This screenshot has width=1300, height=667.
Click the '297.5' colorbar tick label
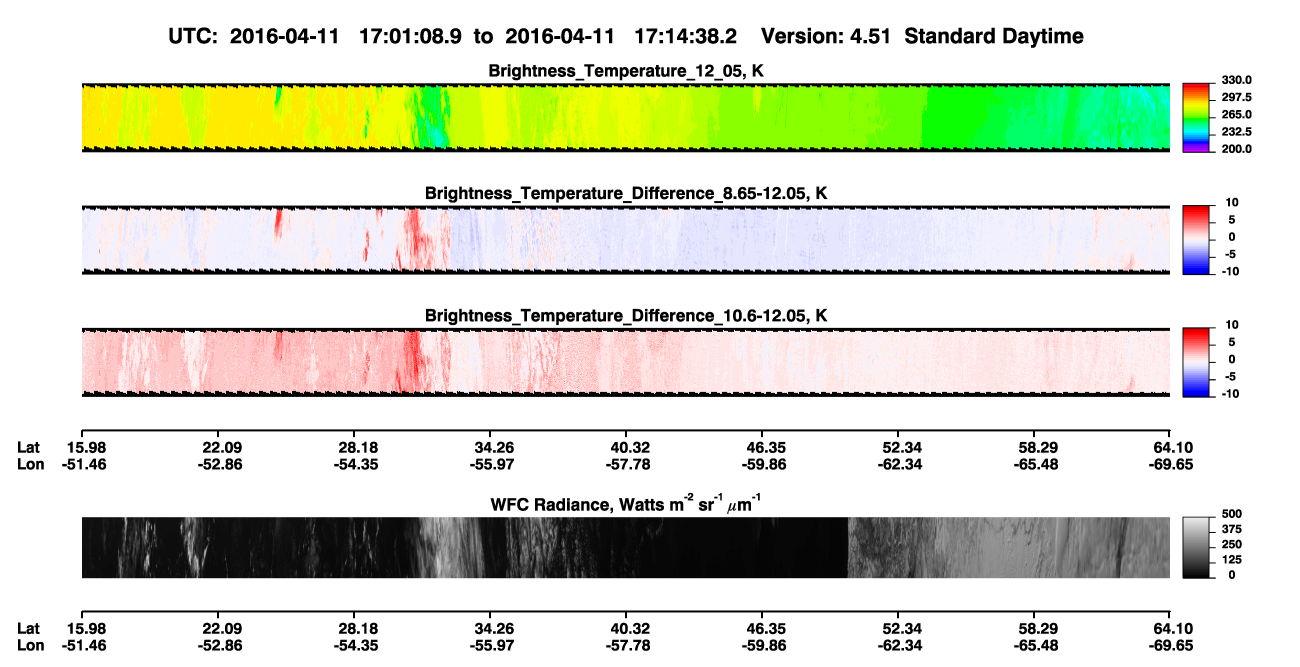click(1236, 97)
